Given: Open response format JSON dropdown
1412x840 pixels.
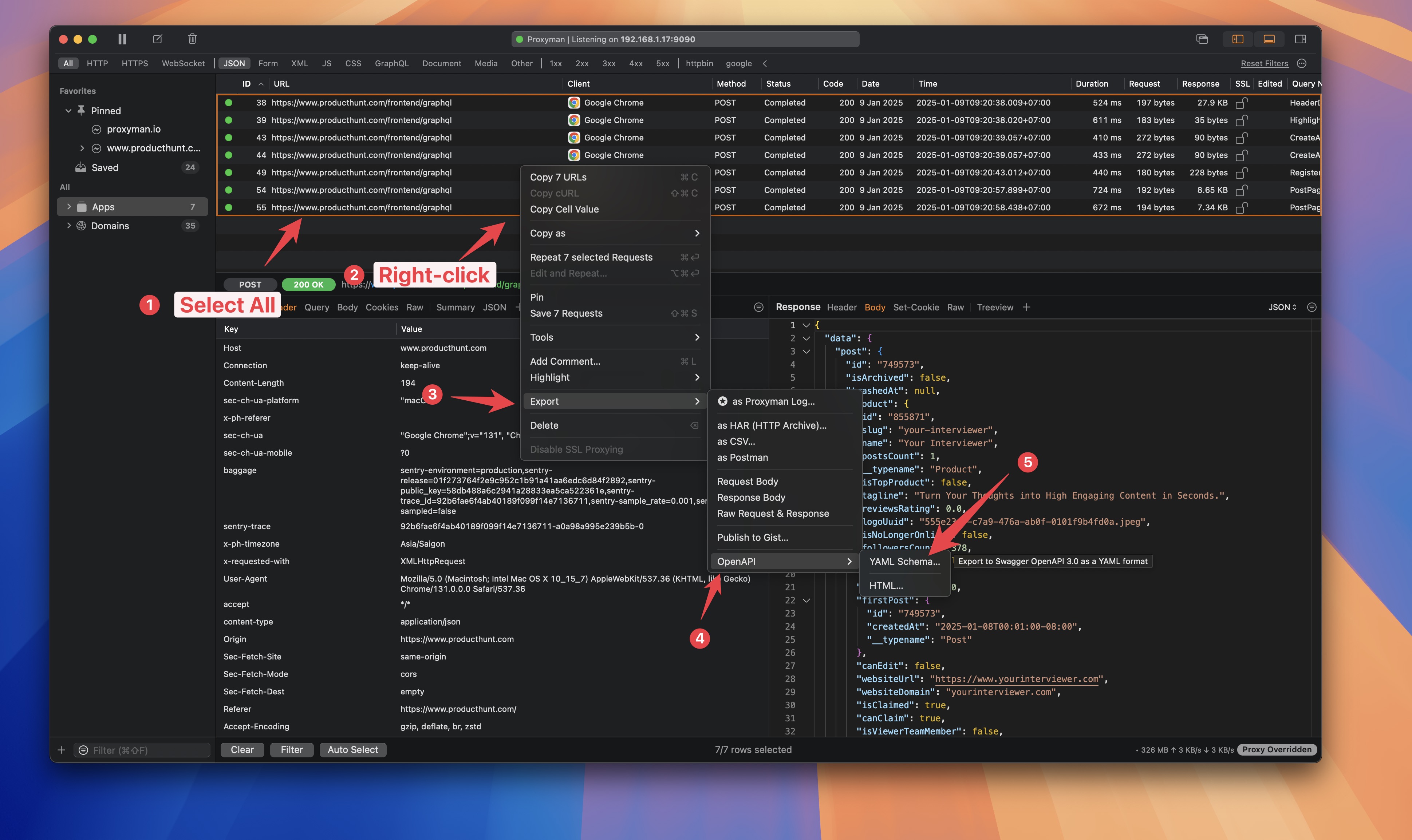Looking at the screenshot, I should (1282, 308).
